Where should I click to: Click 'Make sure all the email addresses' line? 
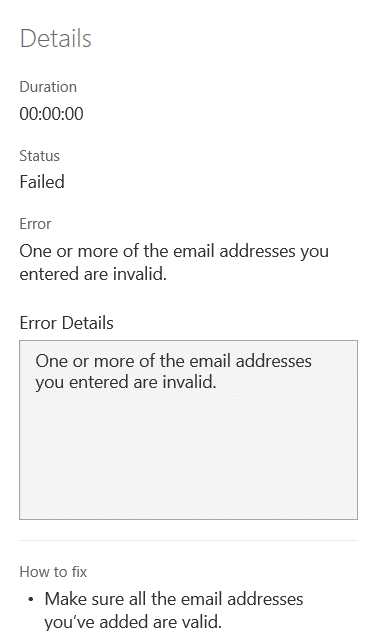(x=174, y=599)
